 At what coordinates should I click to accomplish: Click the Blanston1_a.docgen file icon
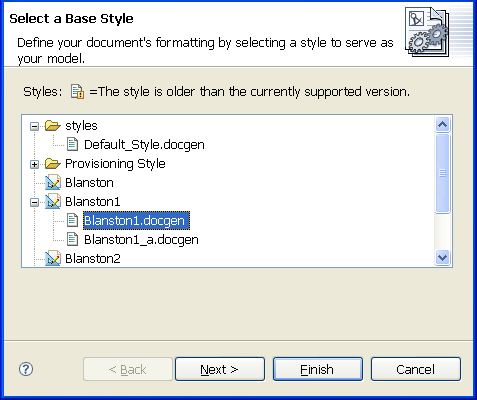coord(72,239)
